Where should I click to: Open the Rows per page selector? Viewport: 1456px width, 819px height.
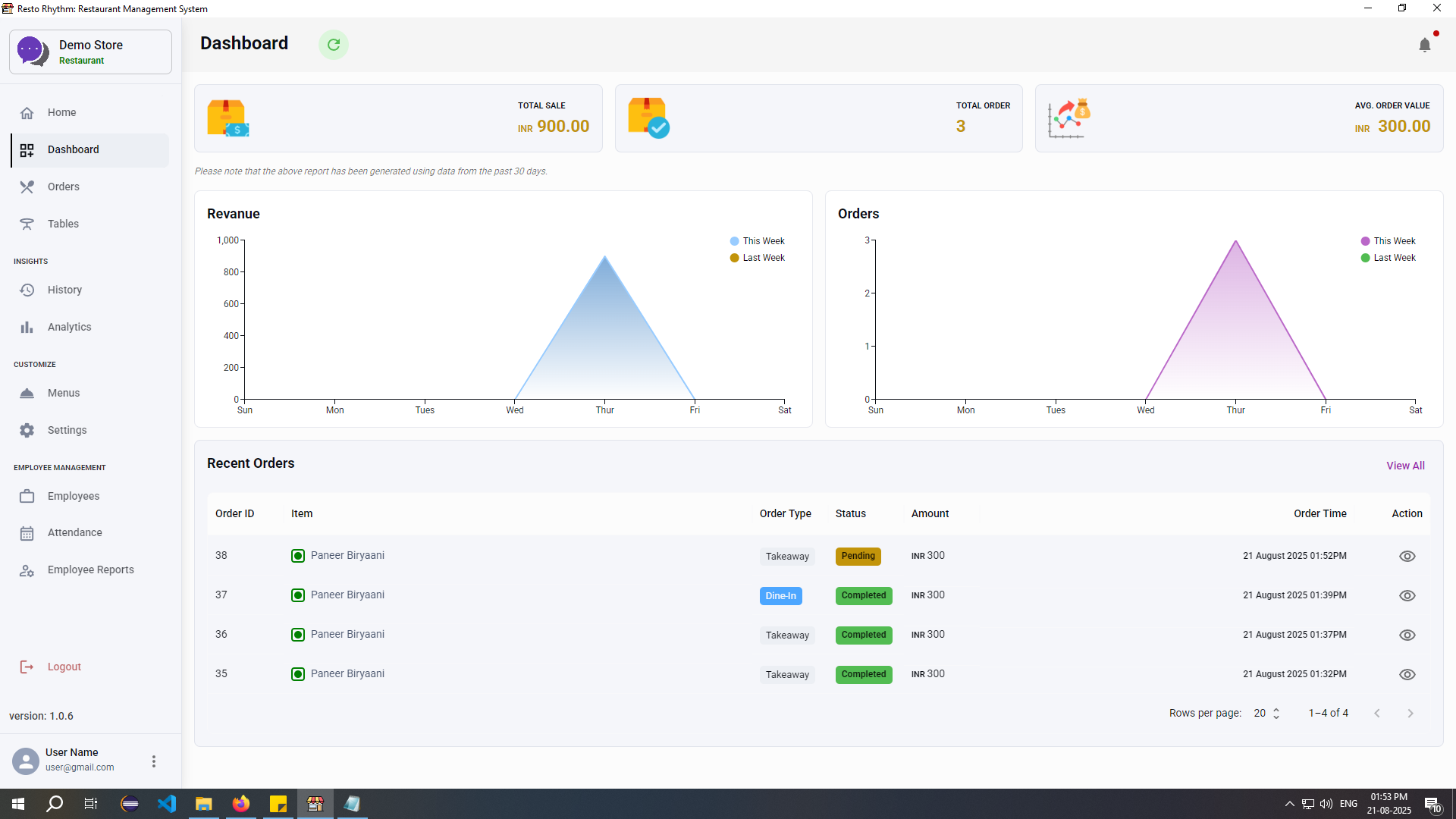click(1265, 713)
